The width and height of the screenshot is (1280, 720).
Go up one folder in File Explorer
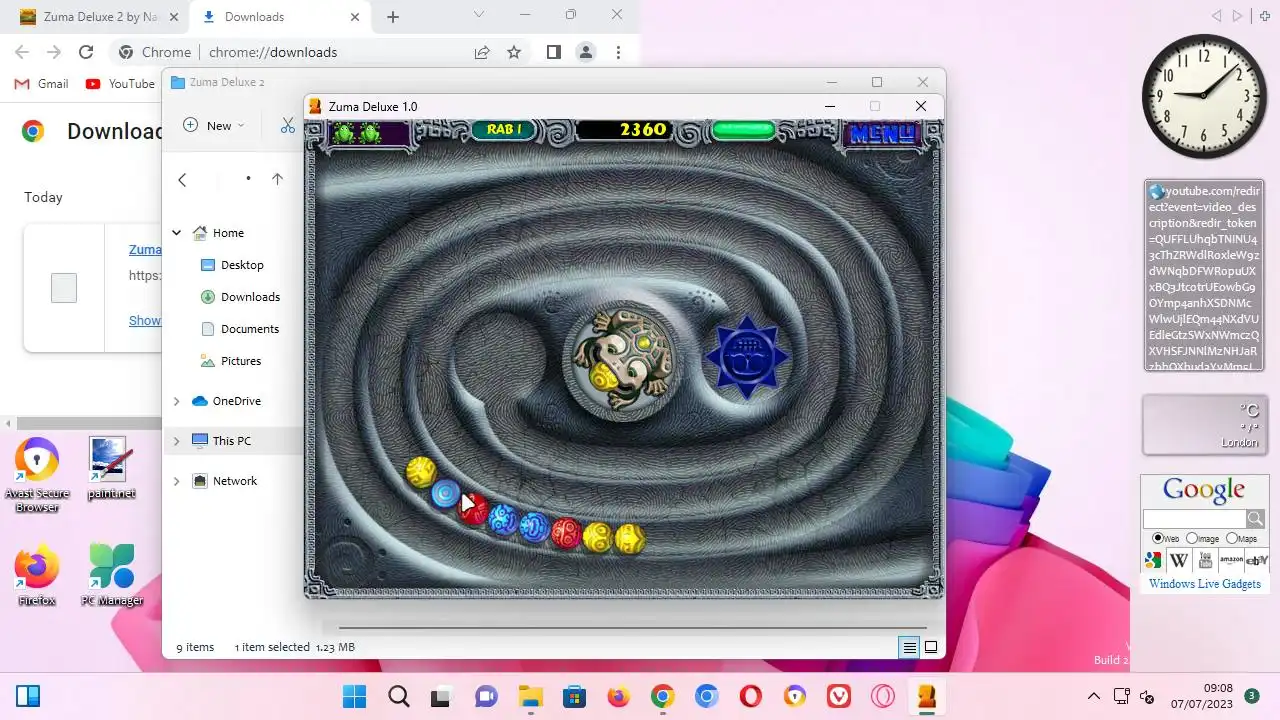click(277, 179)
